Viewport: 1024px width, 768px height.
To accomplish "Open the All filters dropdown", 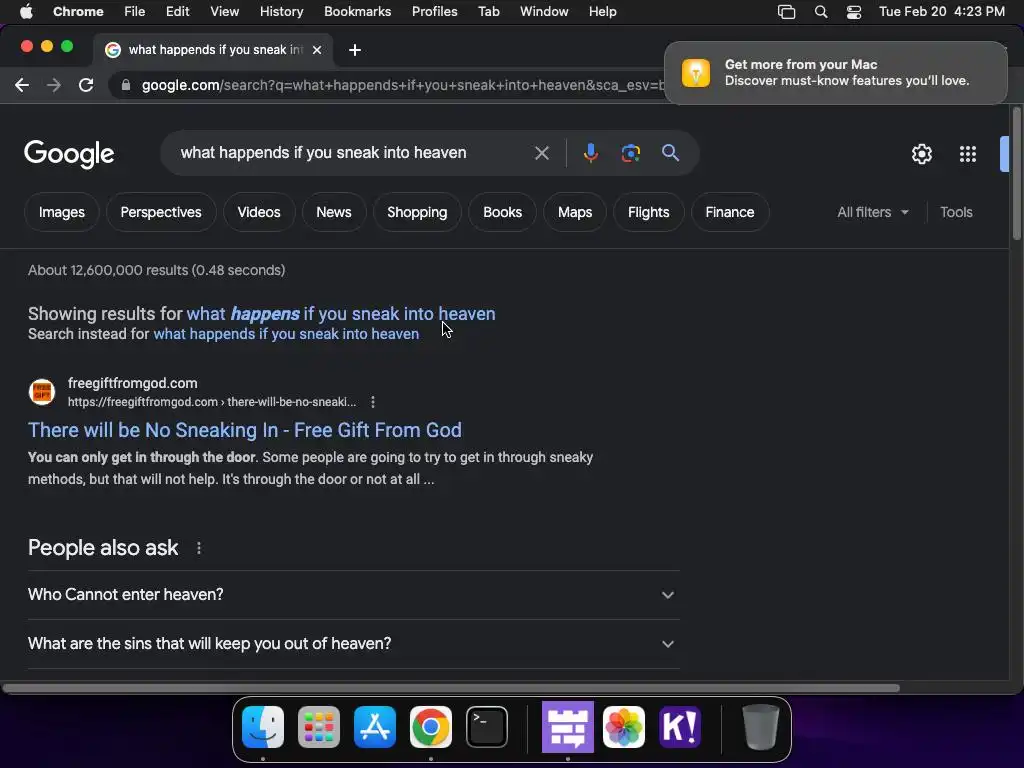I will click(x=872, y=212).
